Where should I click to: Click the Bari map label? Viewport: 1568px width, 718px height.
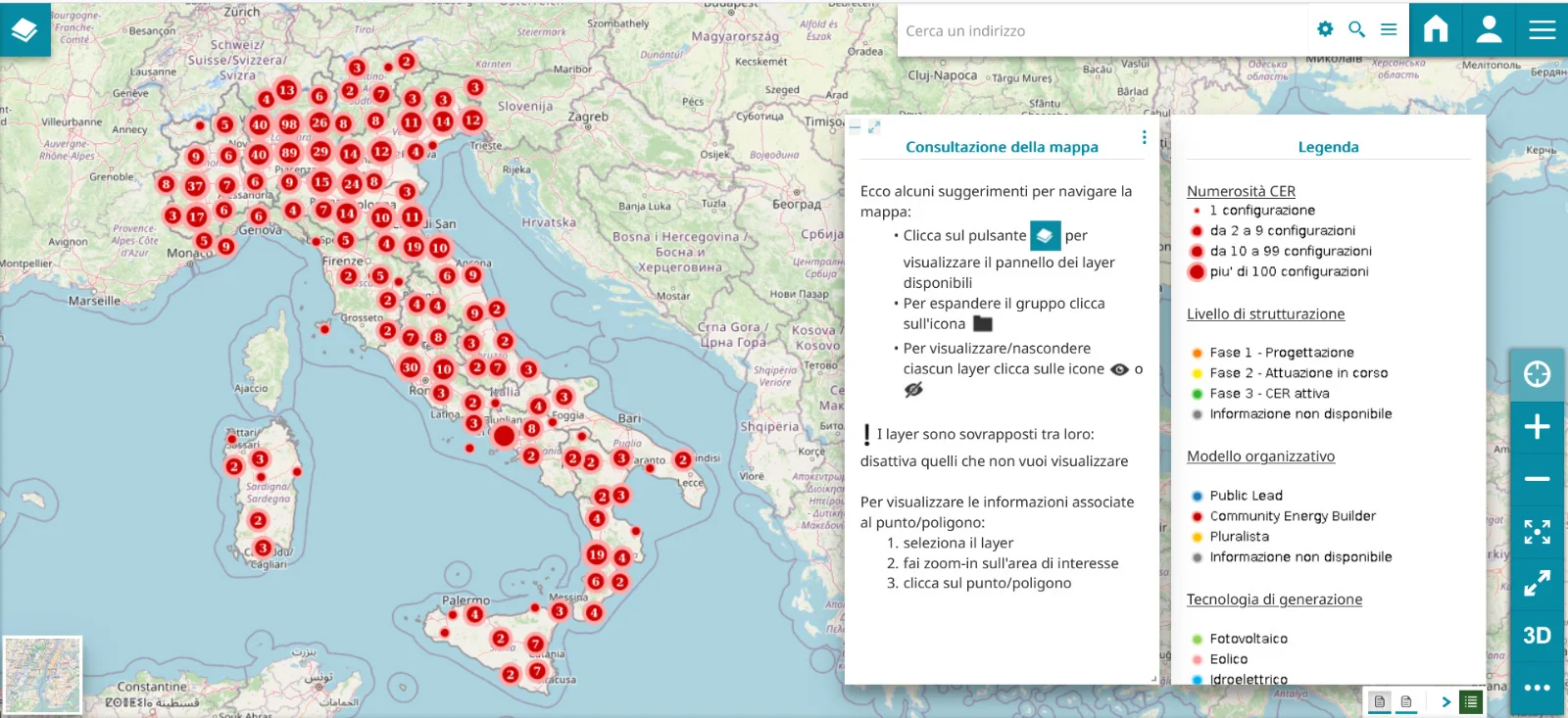629,417
